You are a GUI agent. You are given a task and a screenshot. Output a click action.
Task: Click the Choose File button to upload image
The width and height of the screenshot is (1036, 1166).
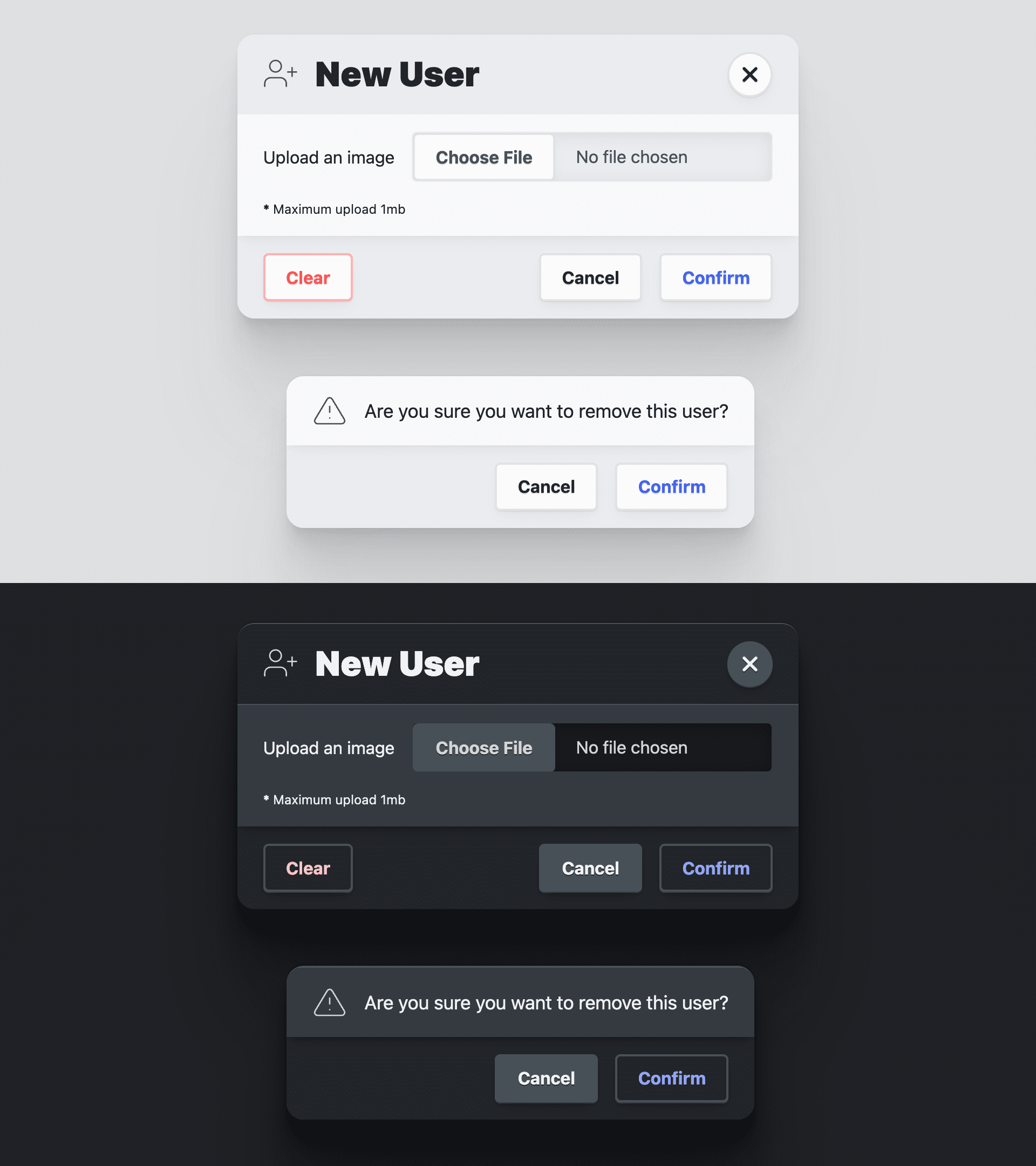click(x=484, y=157)
